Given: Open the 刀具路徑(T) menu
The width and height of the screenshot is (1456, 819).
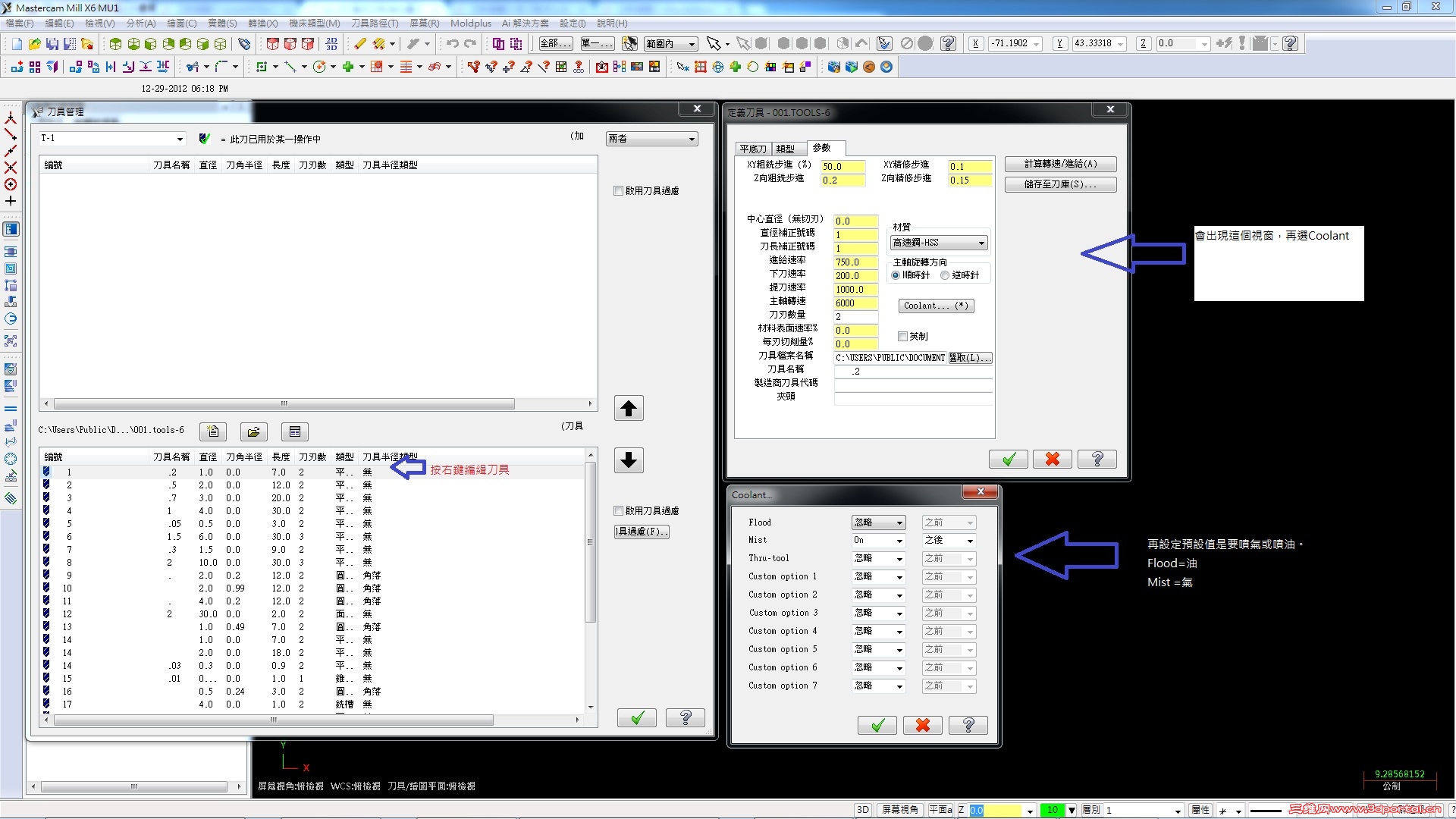Looking at the screenshot, I should point(374,24).
